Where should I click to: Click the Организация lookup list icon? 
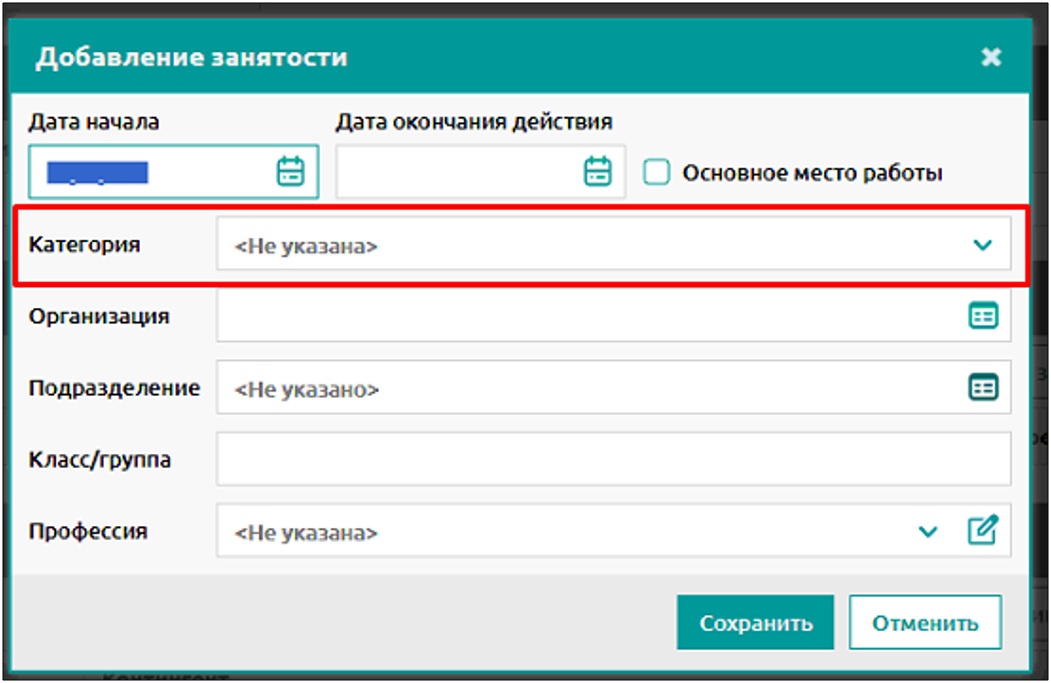coord(983,316)
